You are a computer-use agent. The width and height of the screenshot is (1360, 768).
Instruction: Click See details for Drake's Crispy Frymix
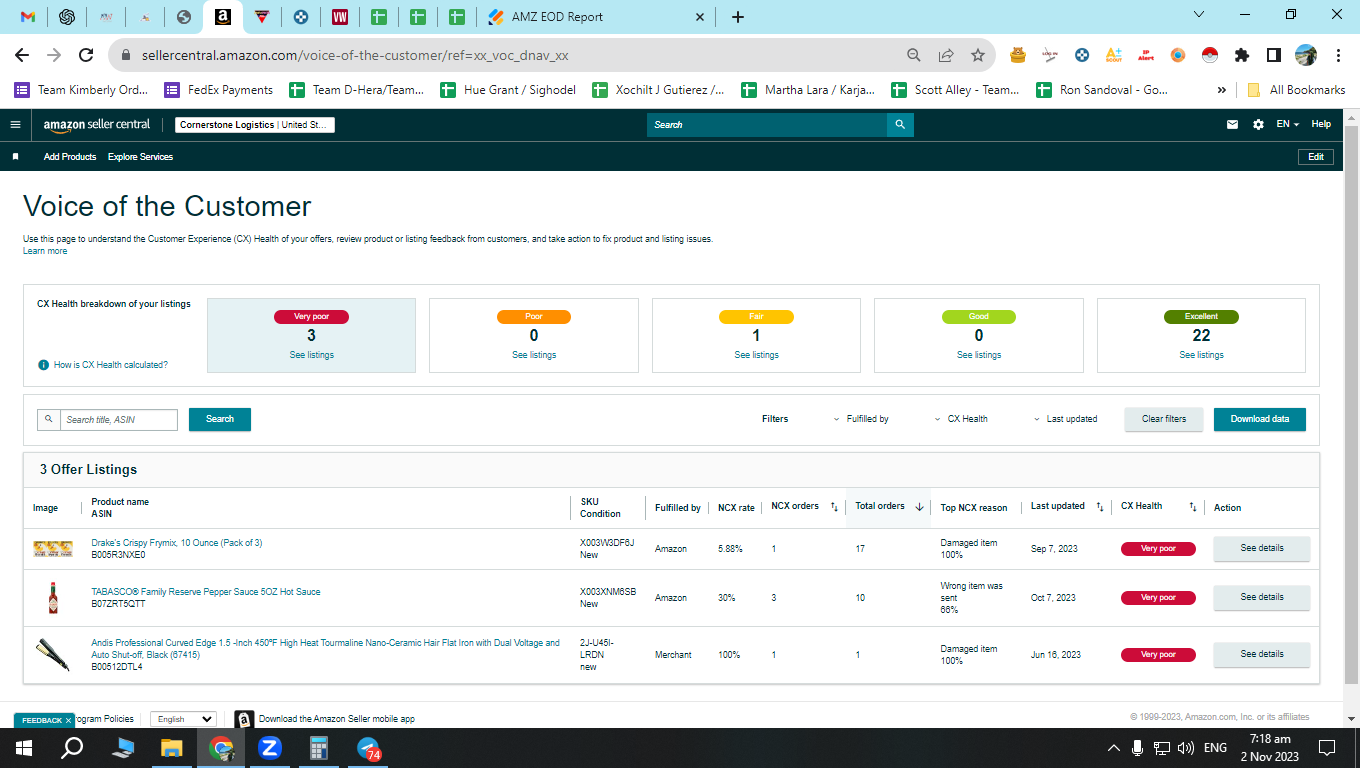click(1262, 548)
